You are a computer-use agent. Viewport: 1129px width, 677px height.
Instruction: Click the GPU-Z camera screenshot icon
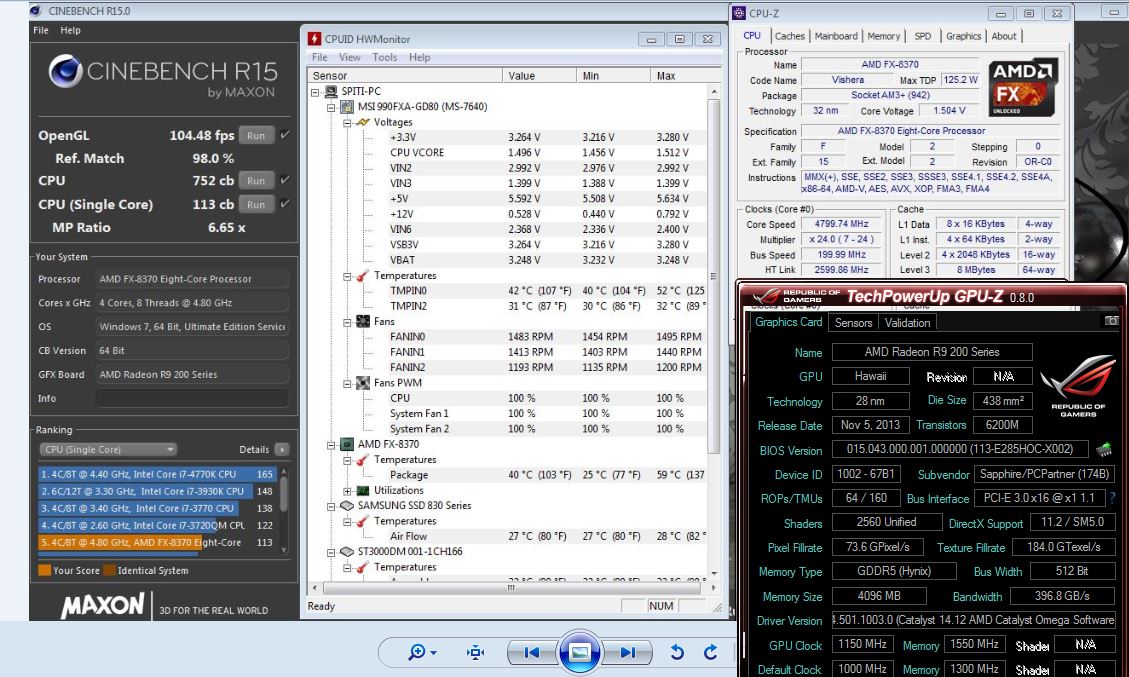tap(1112, 320)
